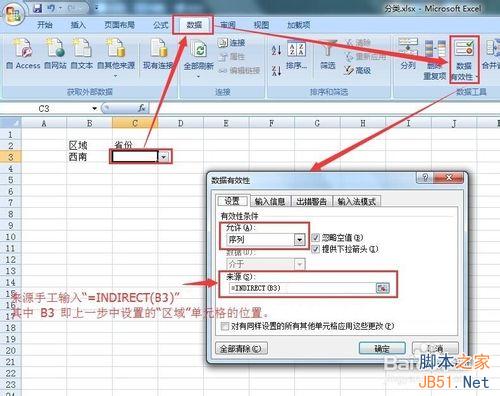Click the Select All corner button
Screen dimensions: 500x396
click(11, 123)
